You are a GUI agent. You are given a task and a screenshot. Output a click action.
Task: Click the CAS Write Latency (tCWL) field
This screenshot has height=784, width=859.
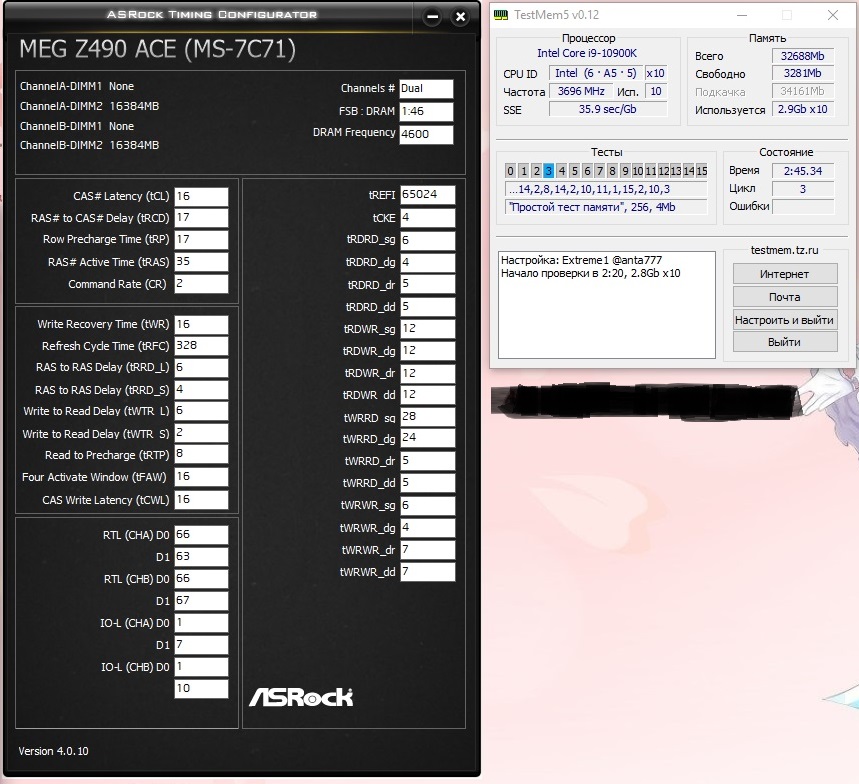(x=201, y=500)
